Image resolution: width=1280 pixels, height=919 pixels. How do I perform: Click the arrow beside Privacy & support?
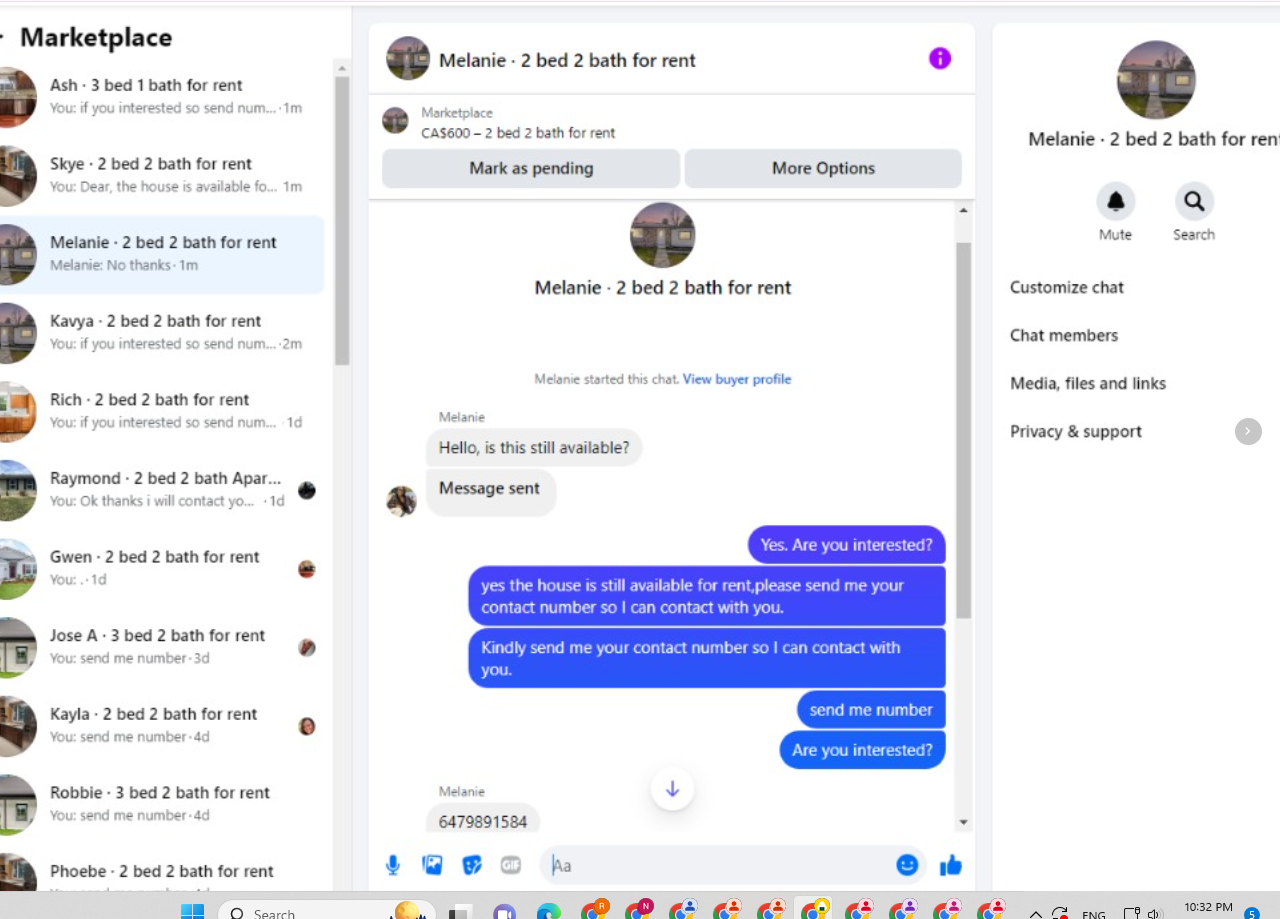pyautogui.click(x=1248, y=431)
